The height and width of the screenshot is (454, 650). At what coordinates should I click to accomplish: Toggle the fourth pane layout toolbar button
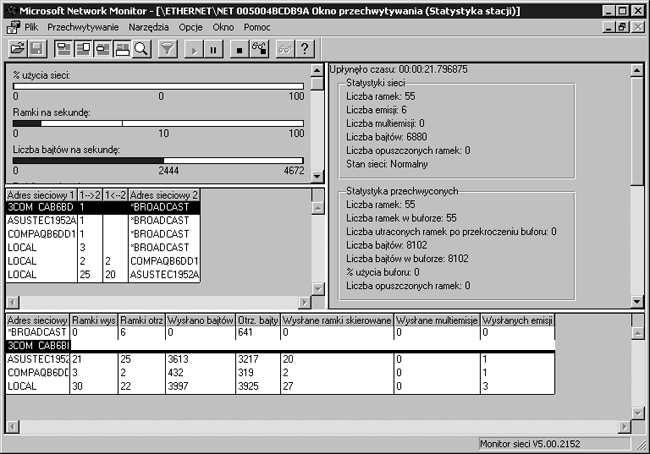coord(122,48)
